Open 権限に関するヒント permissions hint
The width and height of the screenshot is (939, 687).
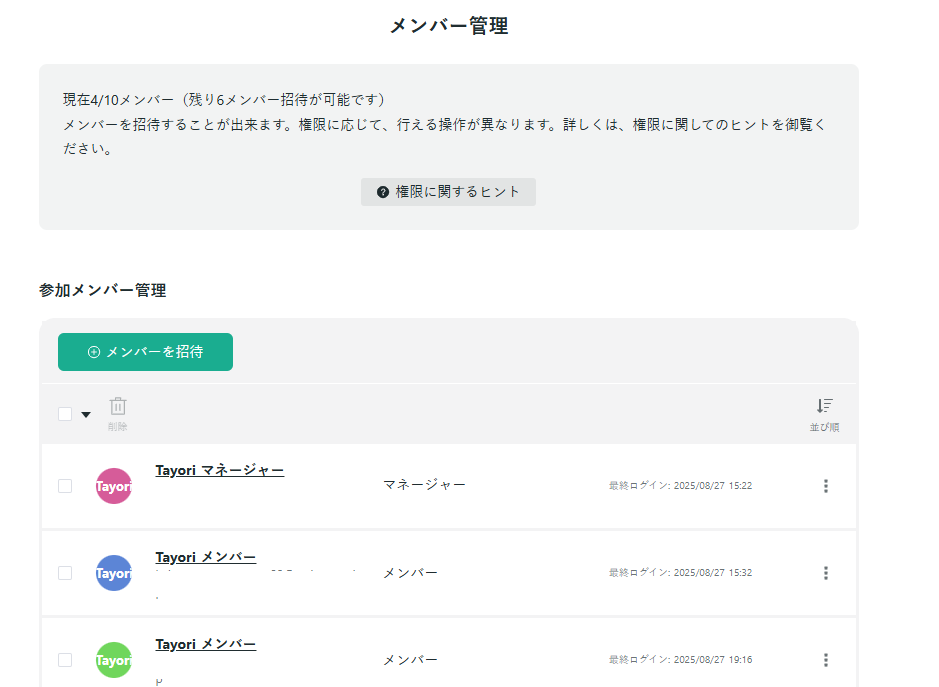click(448, 191)
